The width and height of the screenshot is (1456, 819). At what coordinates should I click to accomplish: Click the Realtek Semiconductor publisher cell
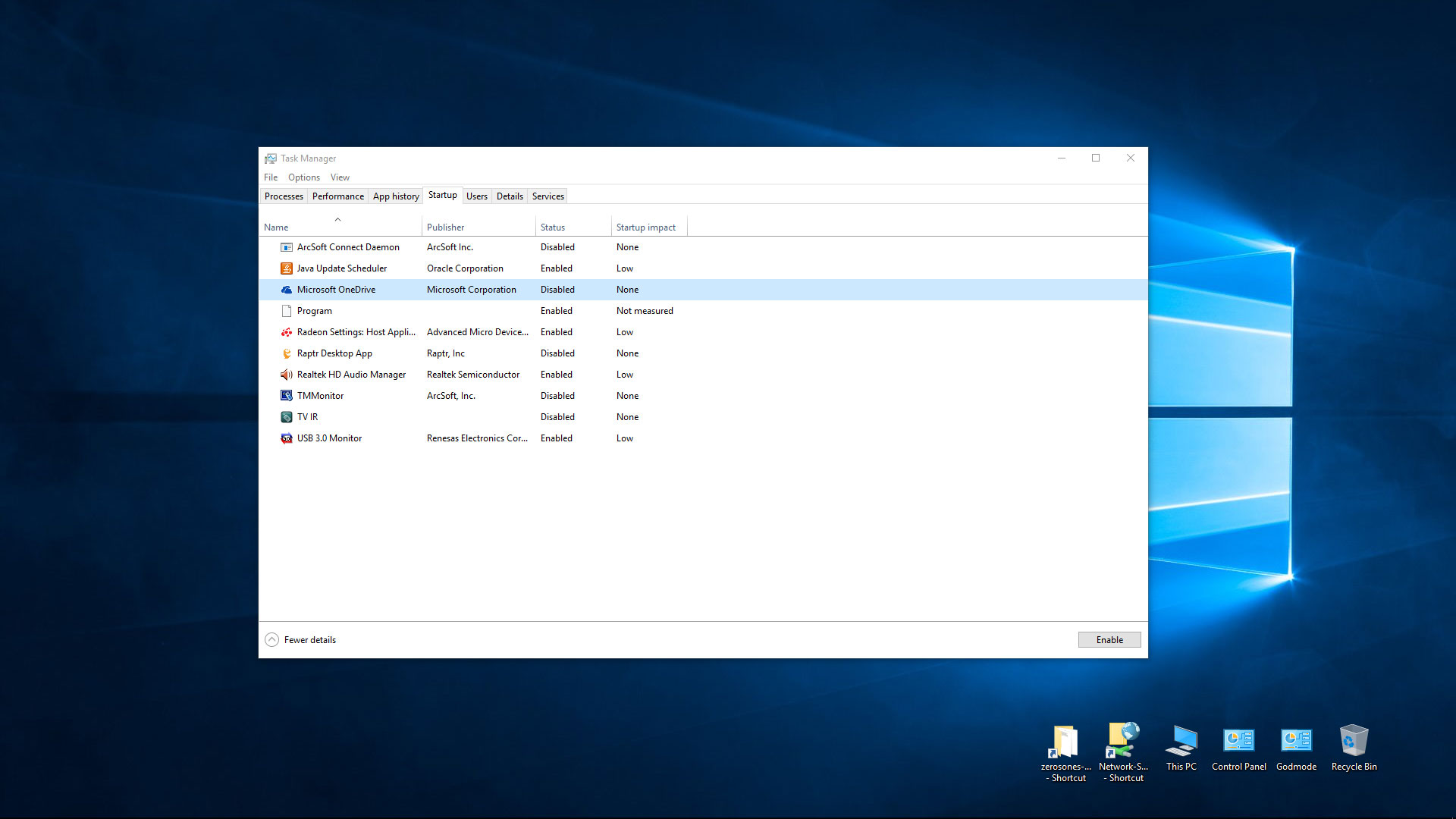473,375
